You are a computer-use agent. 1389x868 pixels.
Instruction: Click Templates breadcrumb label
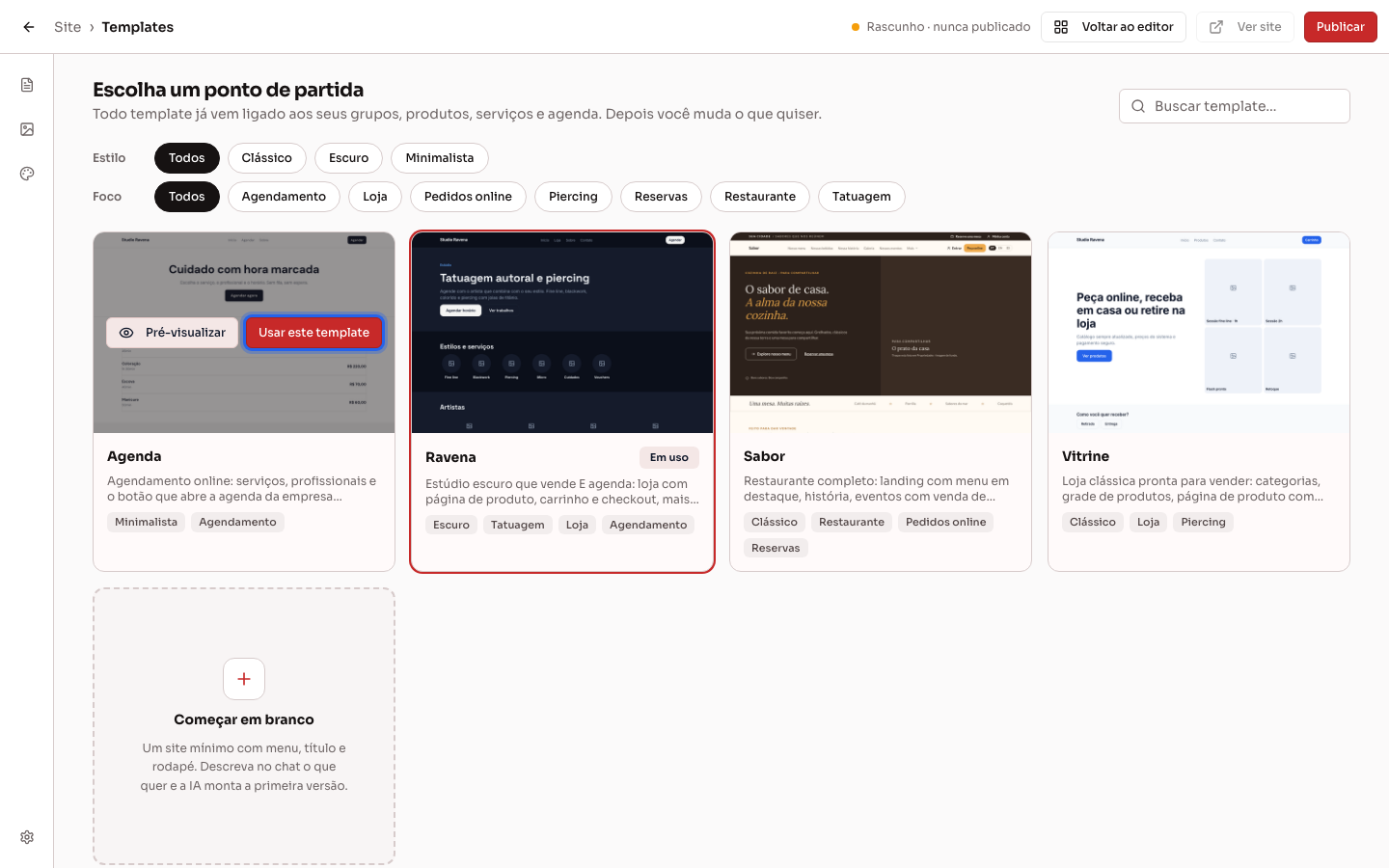coord(138,27)
